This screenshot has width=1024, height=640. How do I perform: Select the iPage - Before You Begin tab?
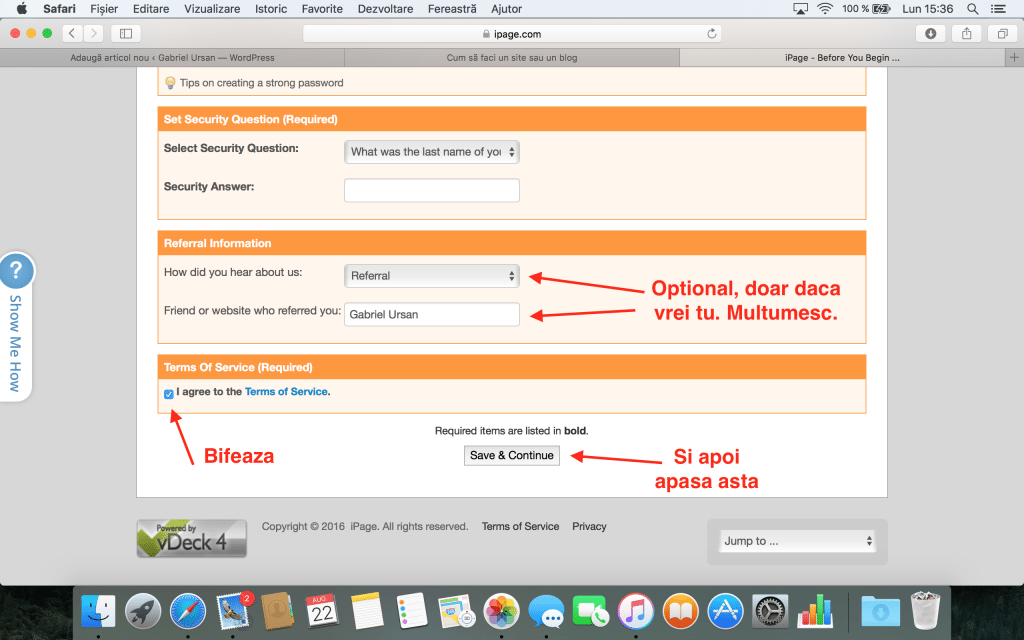842,57
